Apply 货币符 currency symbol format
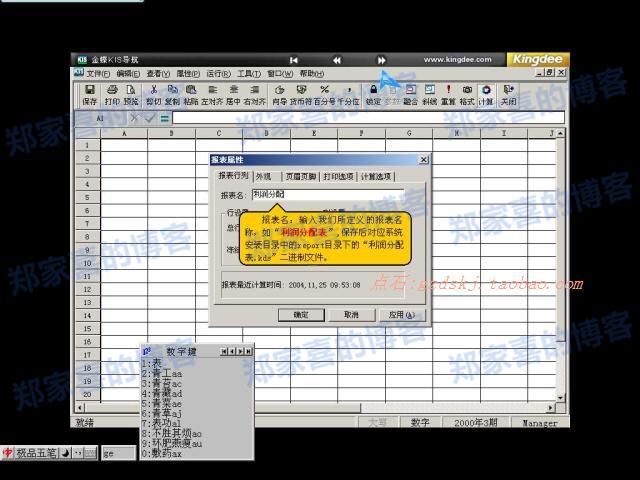The height and width of the screenshot is (480, 640). [x=301, y=95]
